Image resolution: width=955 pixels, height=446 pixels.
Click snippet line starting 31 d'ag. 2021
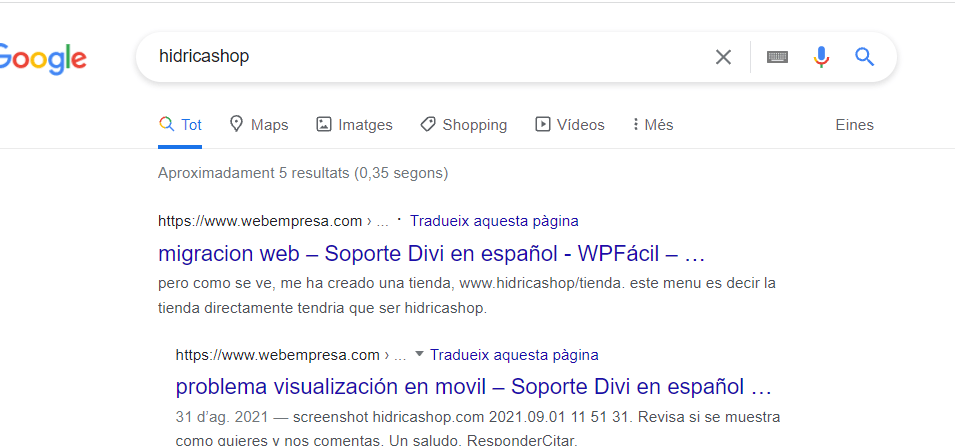(x=478, y=418)
